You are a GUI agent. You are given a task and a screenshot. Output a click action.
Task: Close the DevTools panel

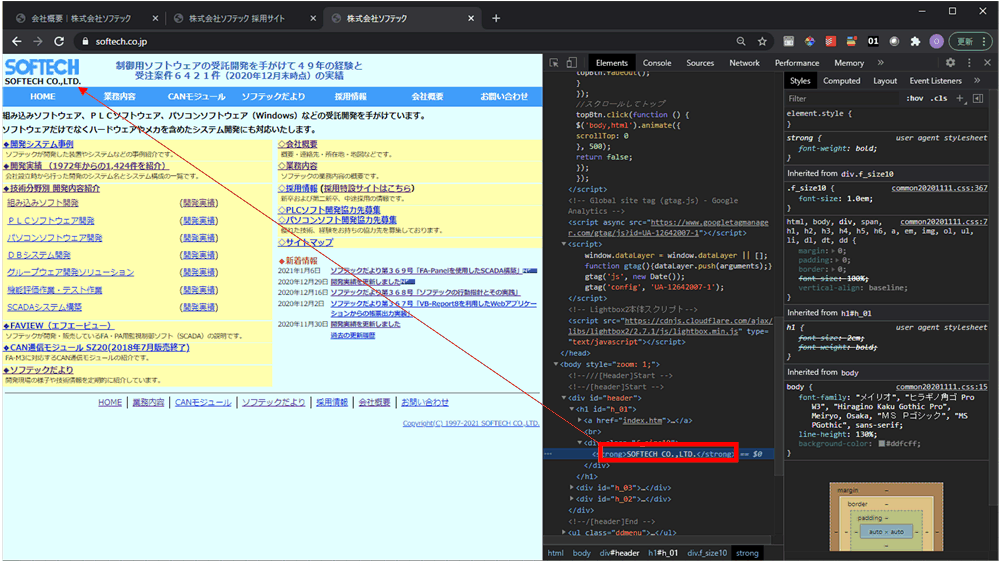coord(987,63)
